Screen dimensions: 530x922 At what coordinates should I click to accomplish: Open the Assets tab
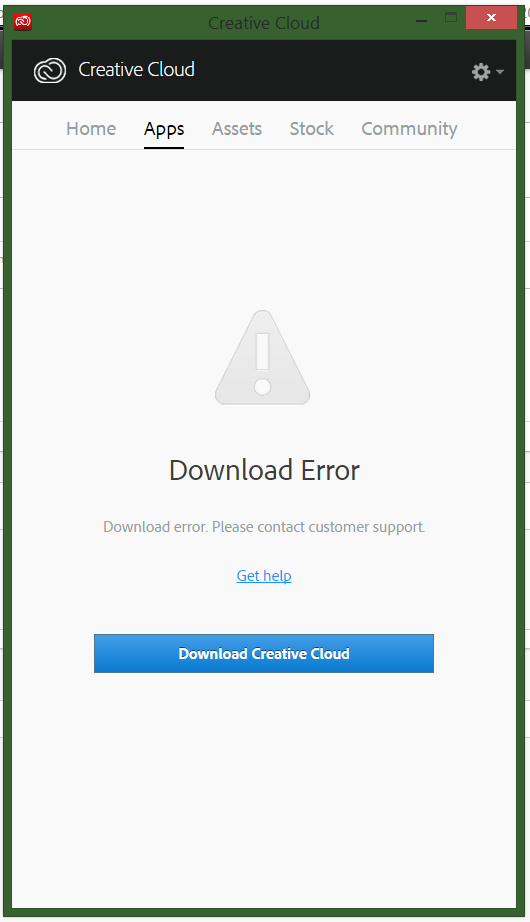pos(237,128)
